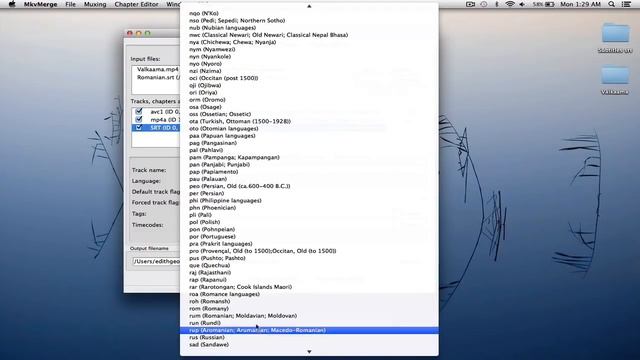Select rus (Russian) language
640x360 pixels.
click(309, 337)
